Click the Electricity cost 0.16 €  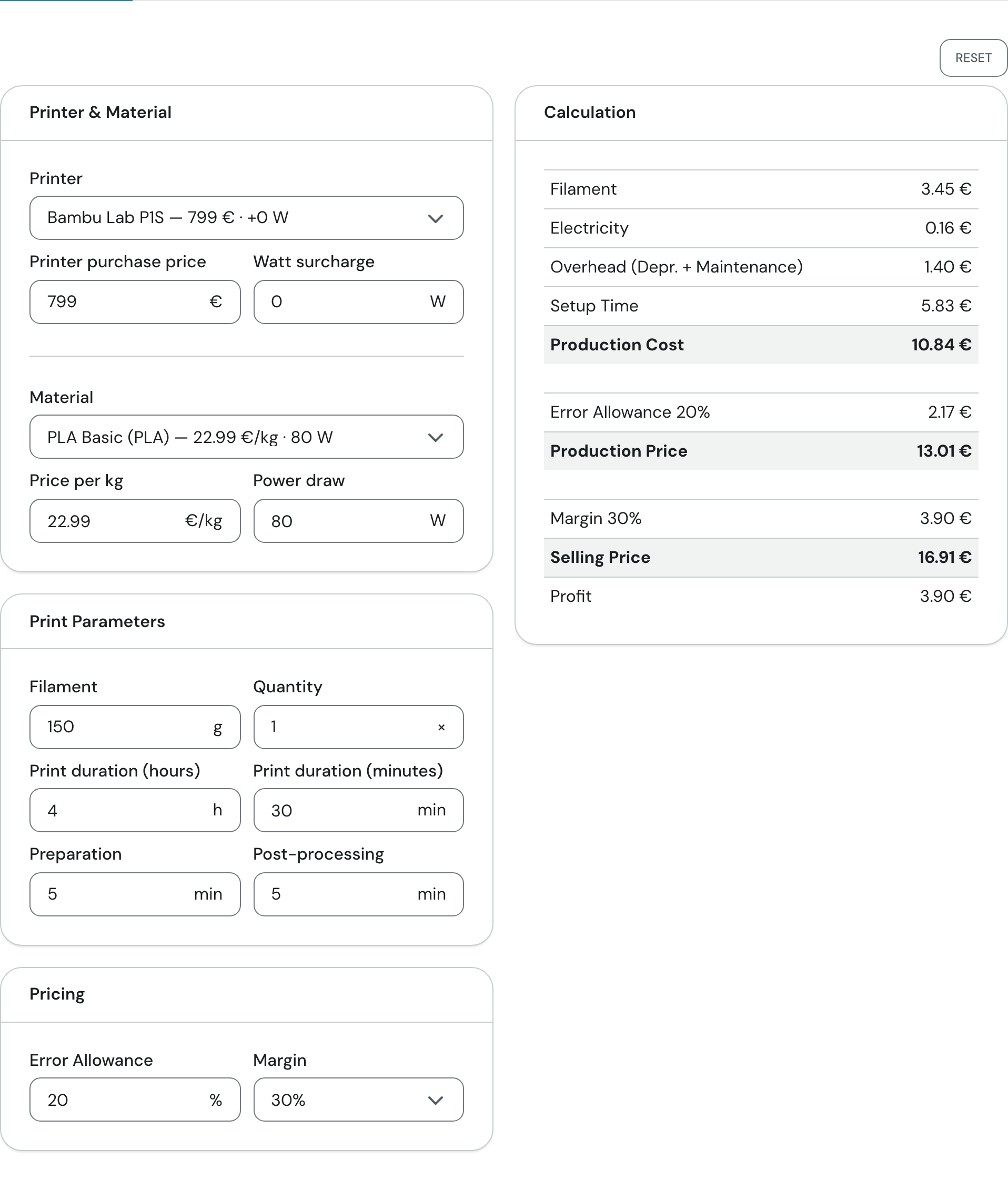point(948,228)
